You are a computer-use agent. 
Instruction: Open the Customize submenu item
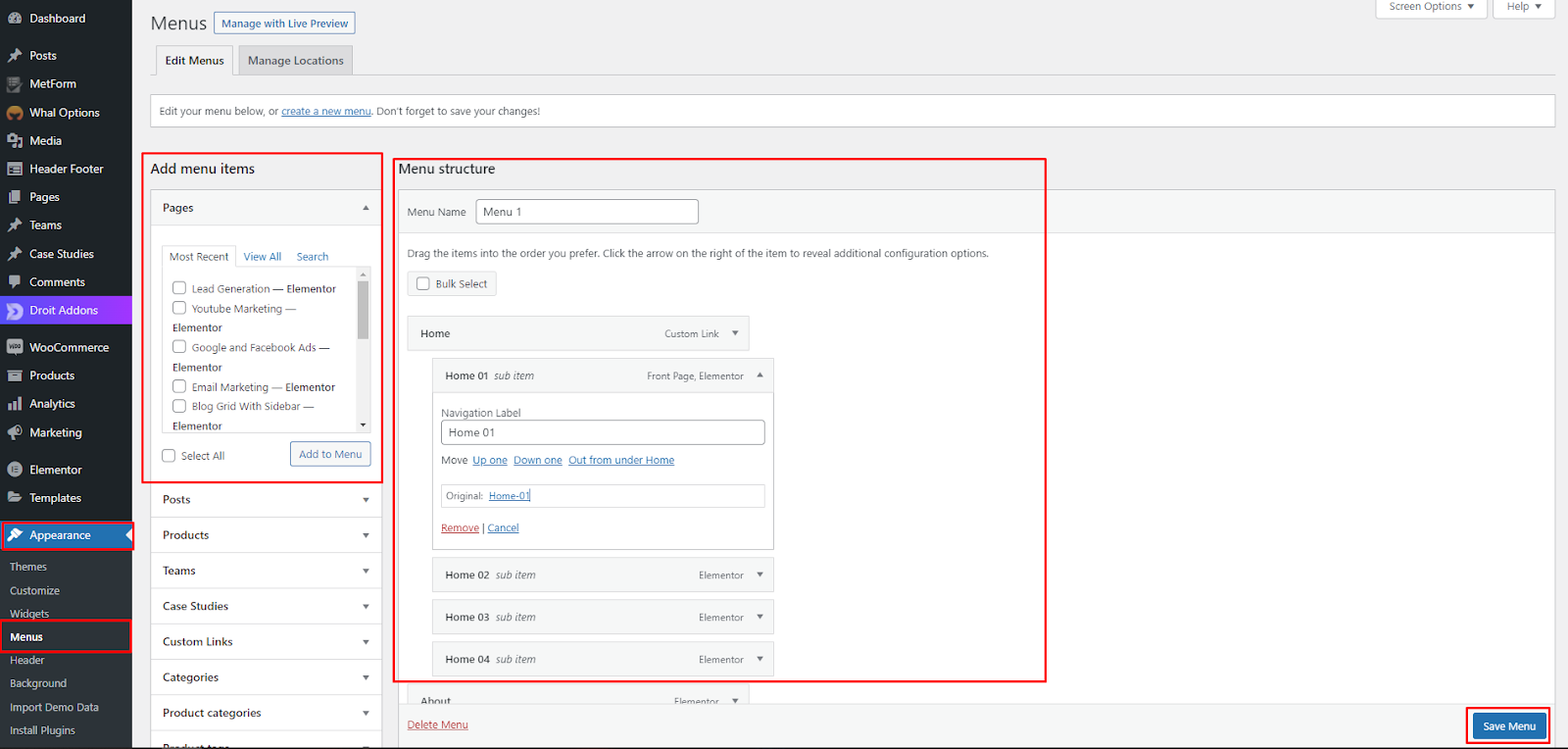(35, 590)
